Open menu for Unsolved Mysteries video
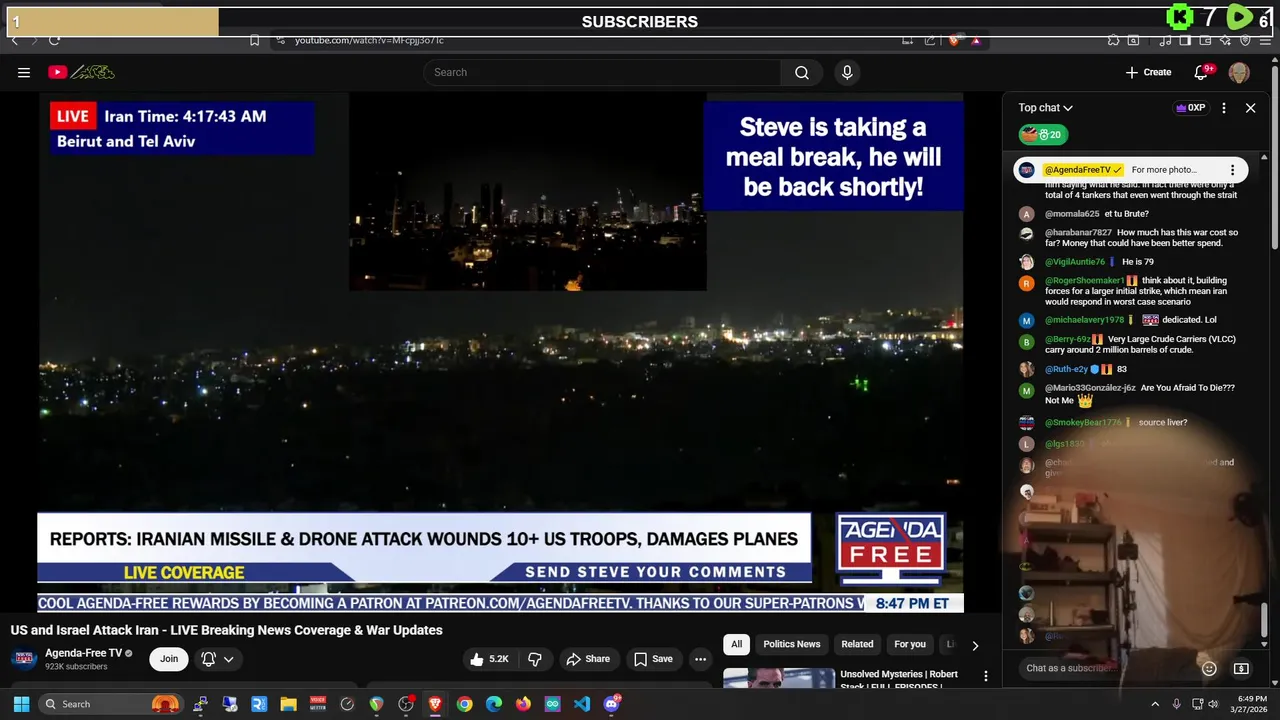1280x720 pixels. pos(986,677)
